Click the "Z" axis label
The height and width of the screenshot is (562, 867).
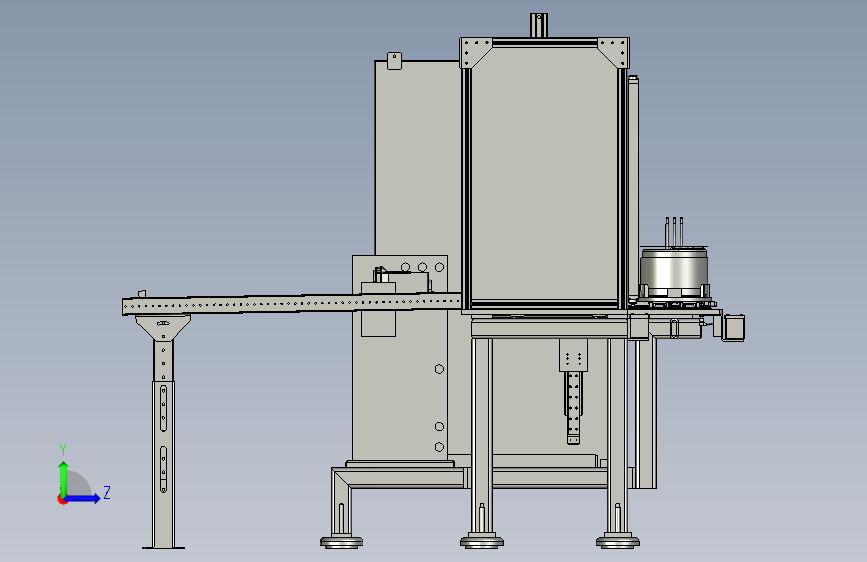click(x=107, y=492)
